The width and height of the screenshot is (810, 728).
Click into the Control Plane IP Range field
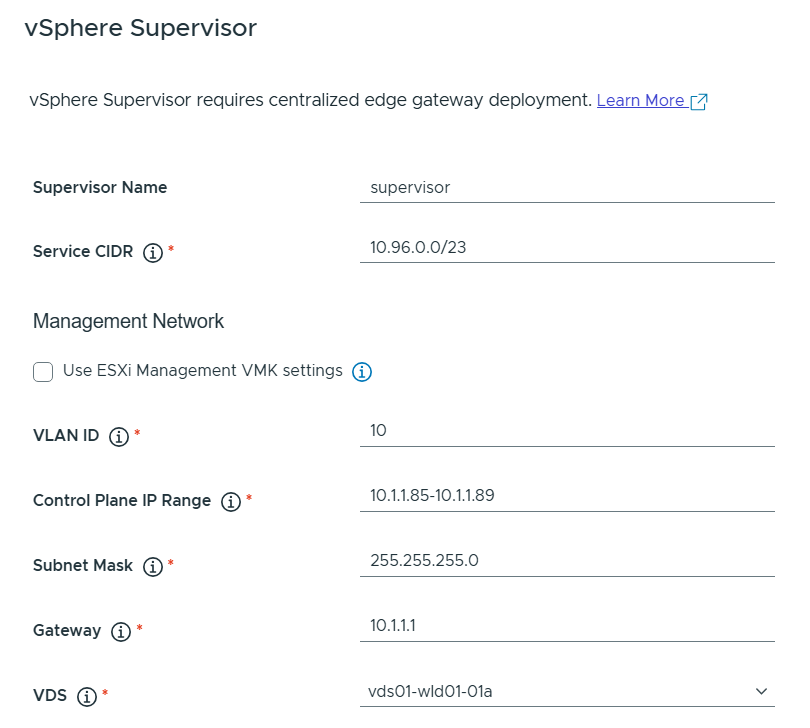566,495
